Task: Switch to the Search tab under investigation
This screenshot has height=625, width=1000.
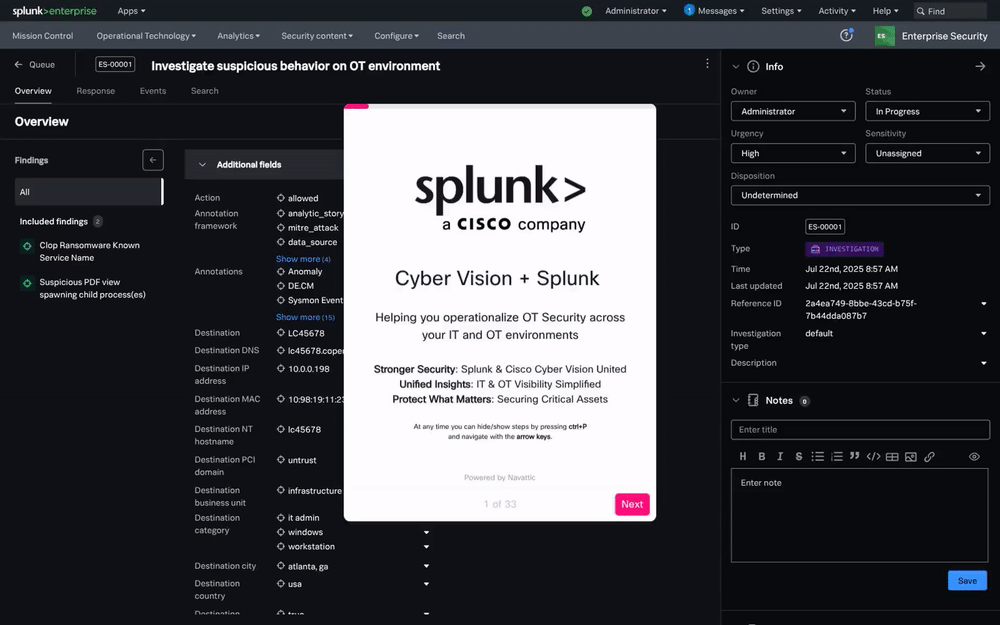Action: pyautogui.click(x=205, y=91)
